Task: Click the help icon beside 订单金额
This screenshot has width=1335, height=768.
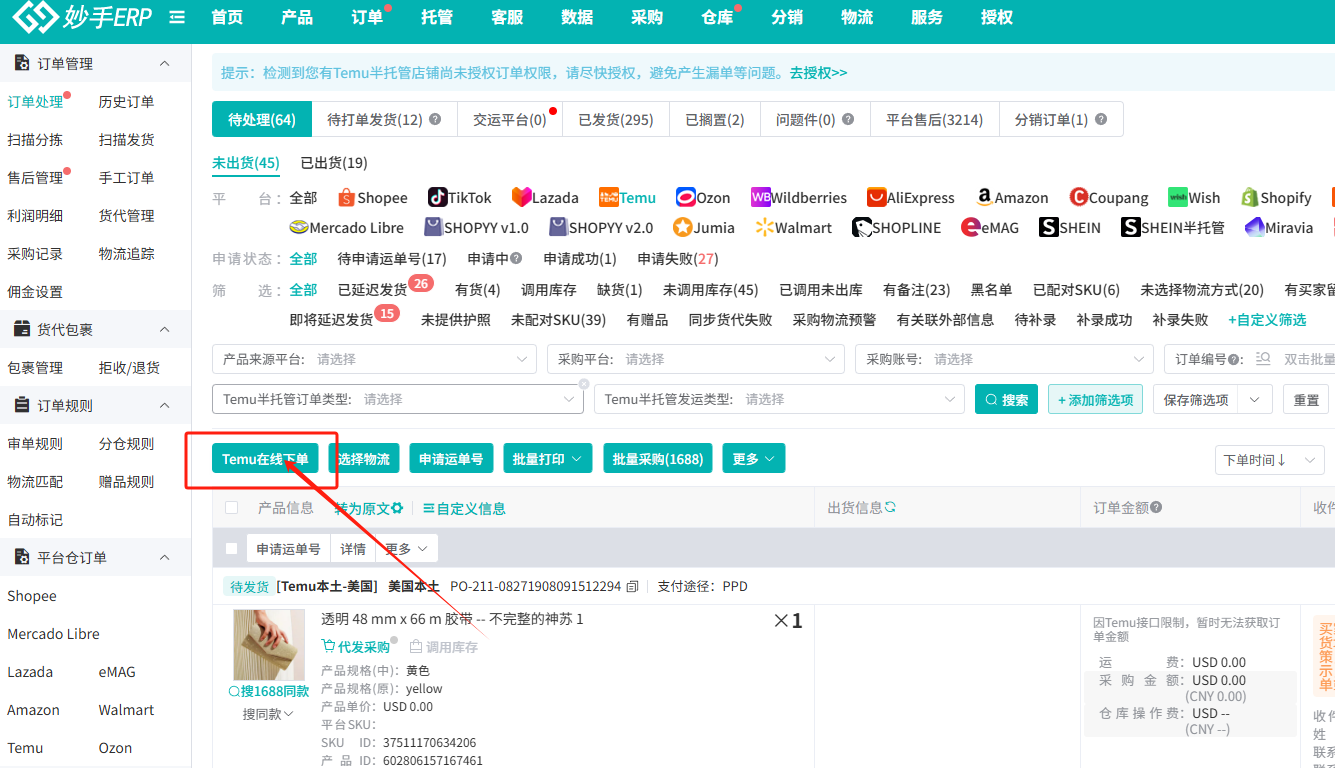Action: (1156, 508)
